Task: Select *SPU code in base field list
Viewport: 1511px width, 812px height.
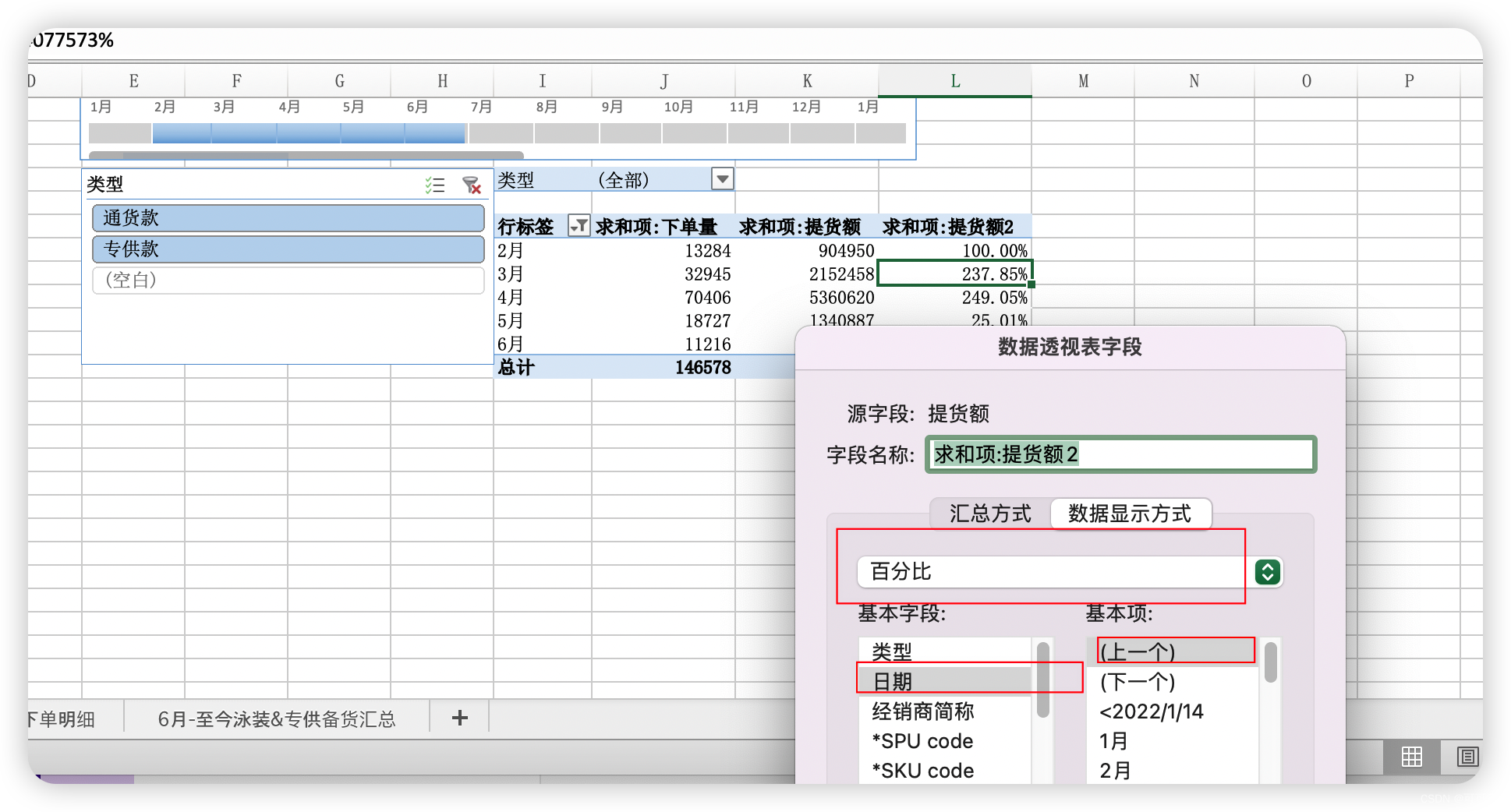Action: (x=947, y=741)
